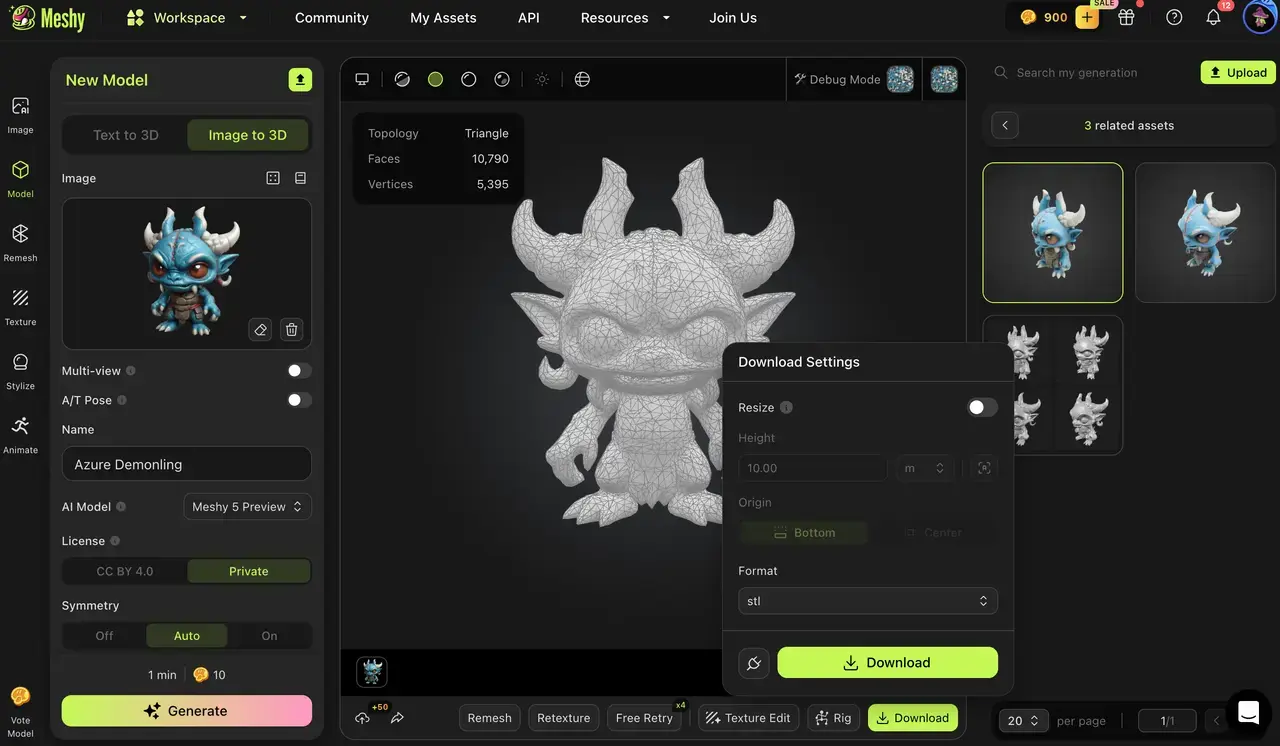
Task: Open the Community menu item
Action: point(332,18)
